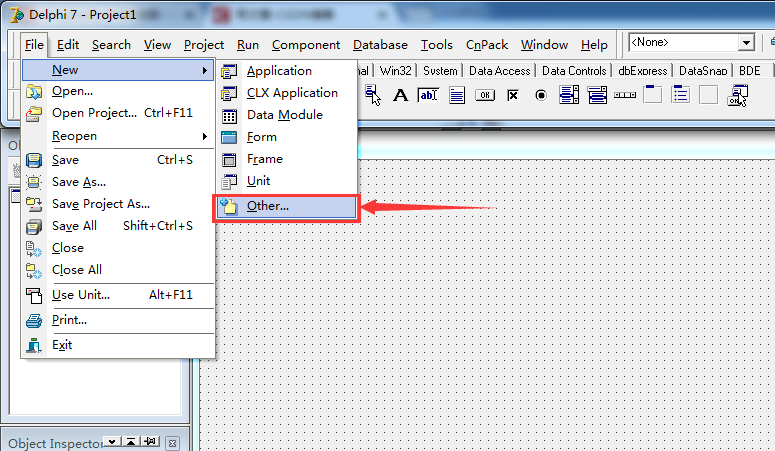Choose Frame in the New submenu
The height and width of the screenshot is (451, 775).
click(x=287, y=159)
